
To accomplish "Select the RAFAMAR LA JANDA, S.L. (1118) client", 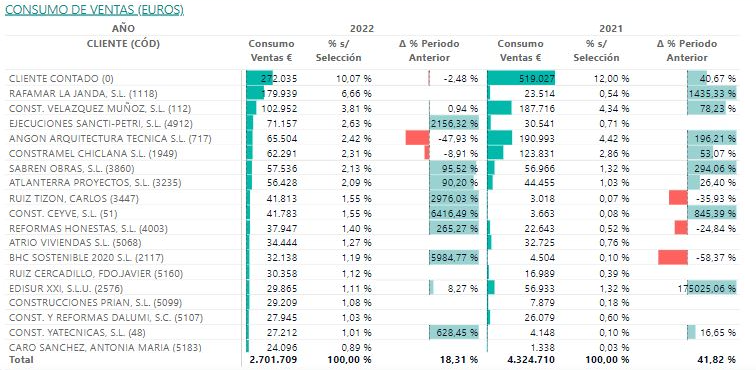I will click(x=83, y=93).
